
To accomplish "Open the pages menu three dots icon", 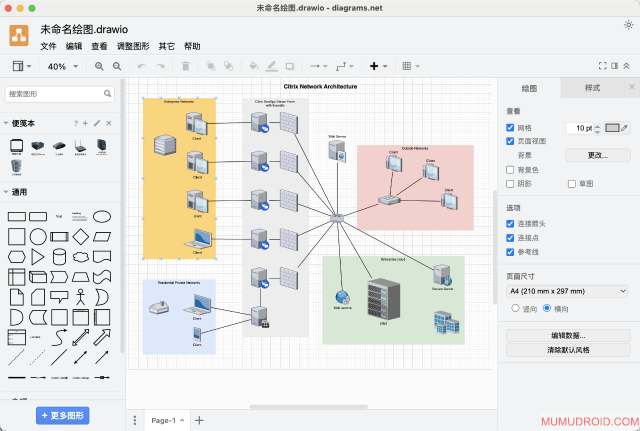I will tap(135, 420).
